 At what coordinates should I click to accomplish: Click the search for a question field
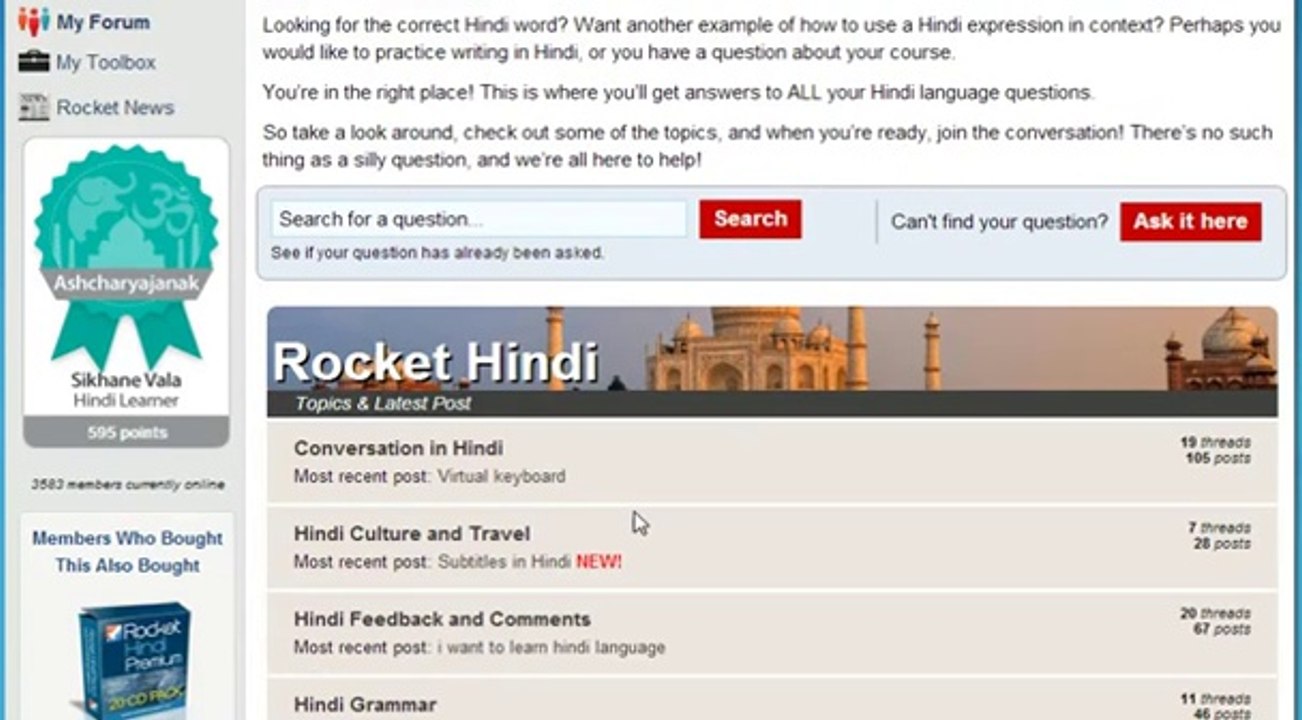tap(478, 219)
